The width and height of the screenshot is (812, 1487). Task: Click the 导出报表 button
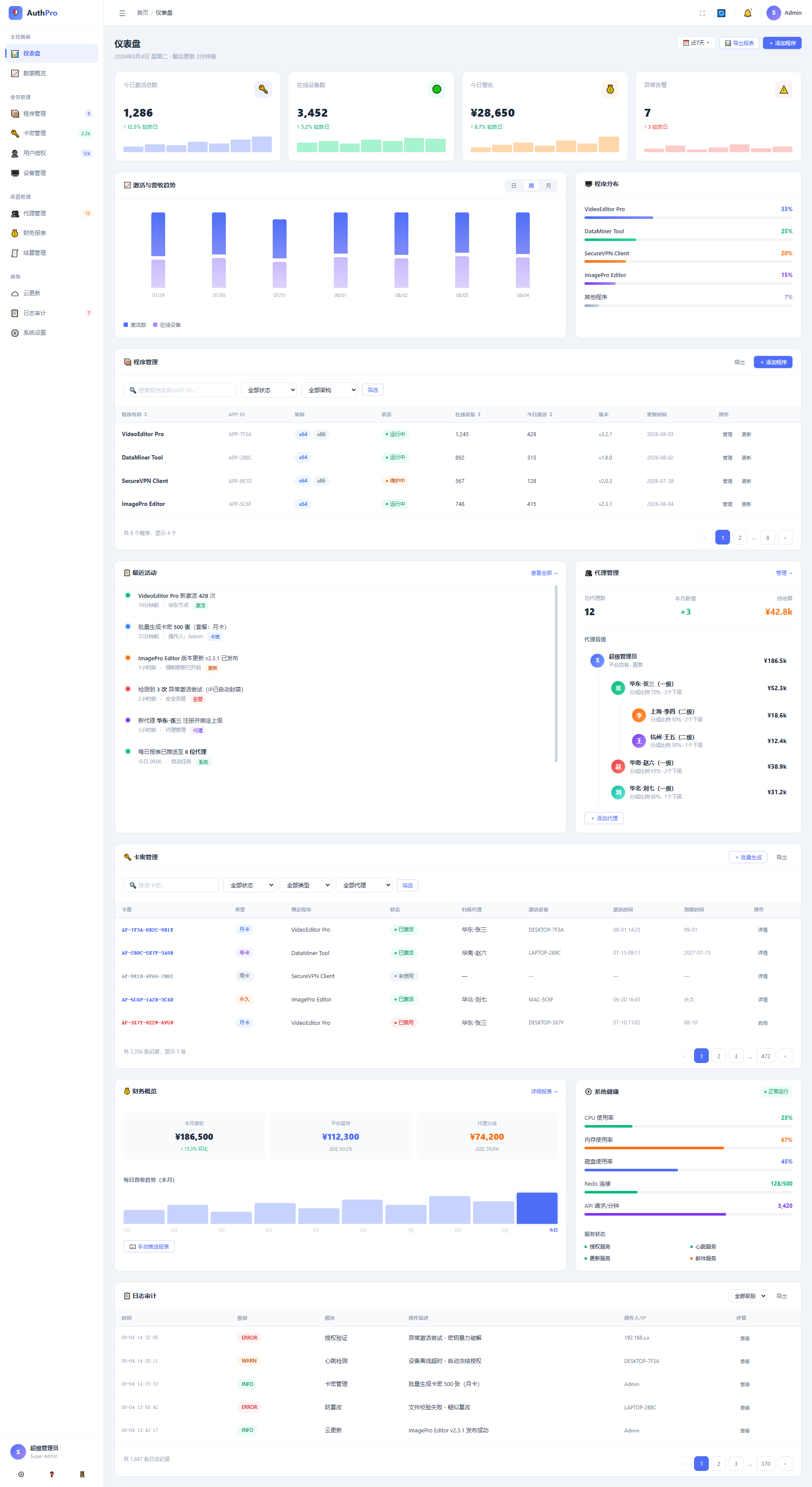pos(739,43)
